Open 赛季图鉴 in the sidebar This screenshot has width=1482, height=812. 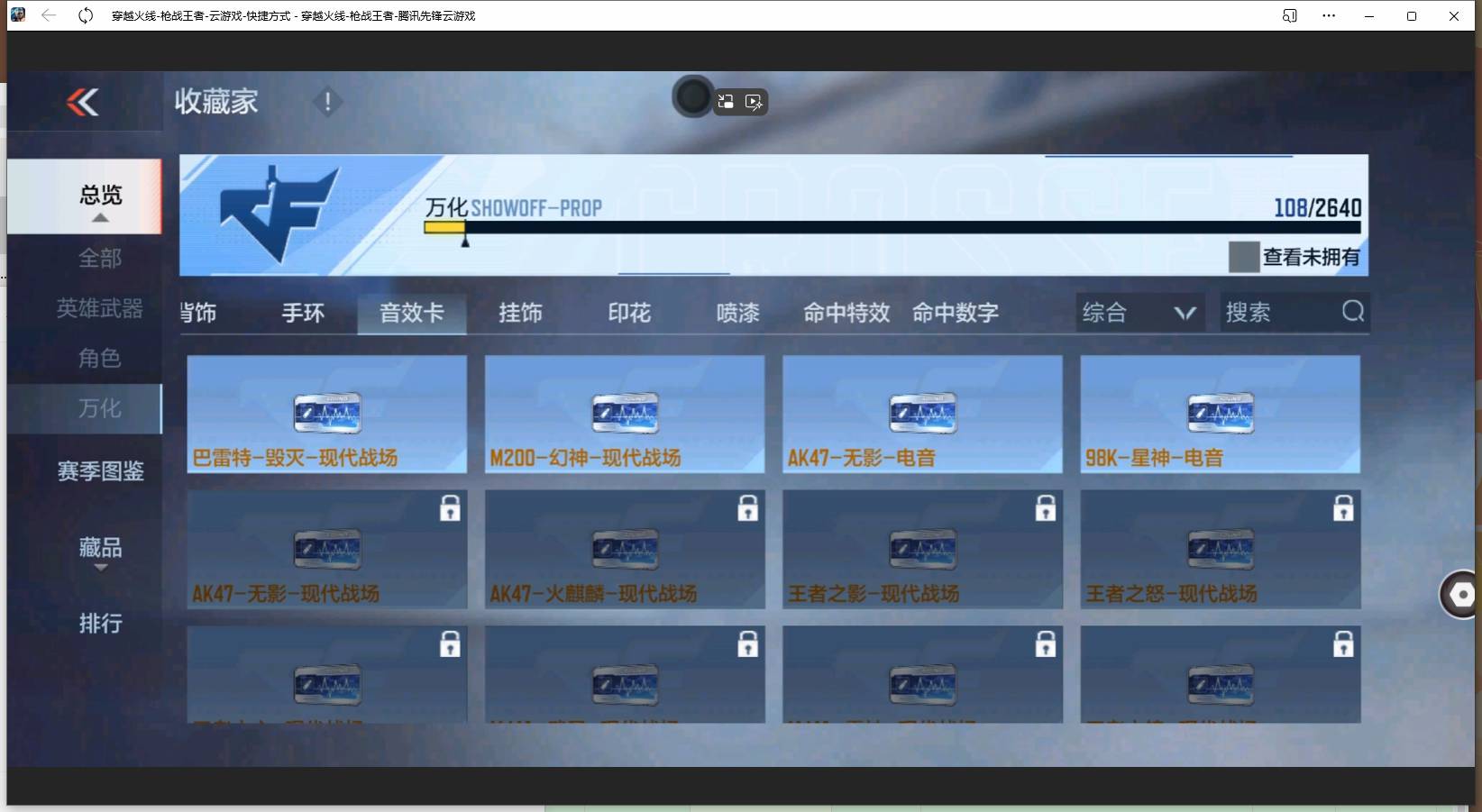pos(100,471)
